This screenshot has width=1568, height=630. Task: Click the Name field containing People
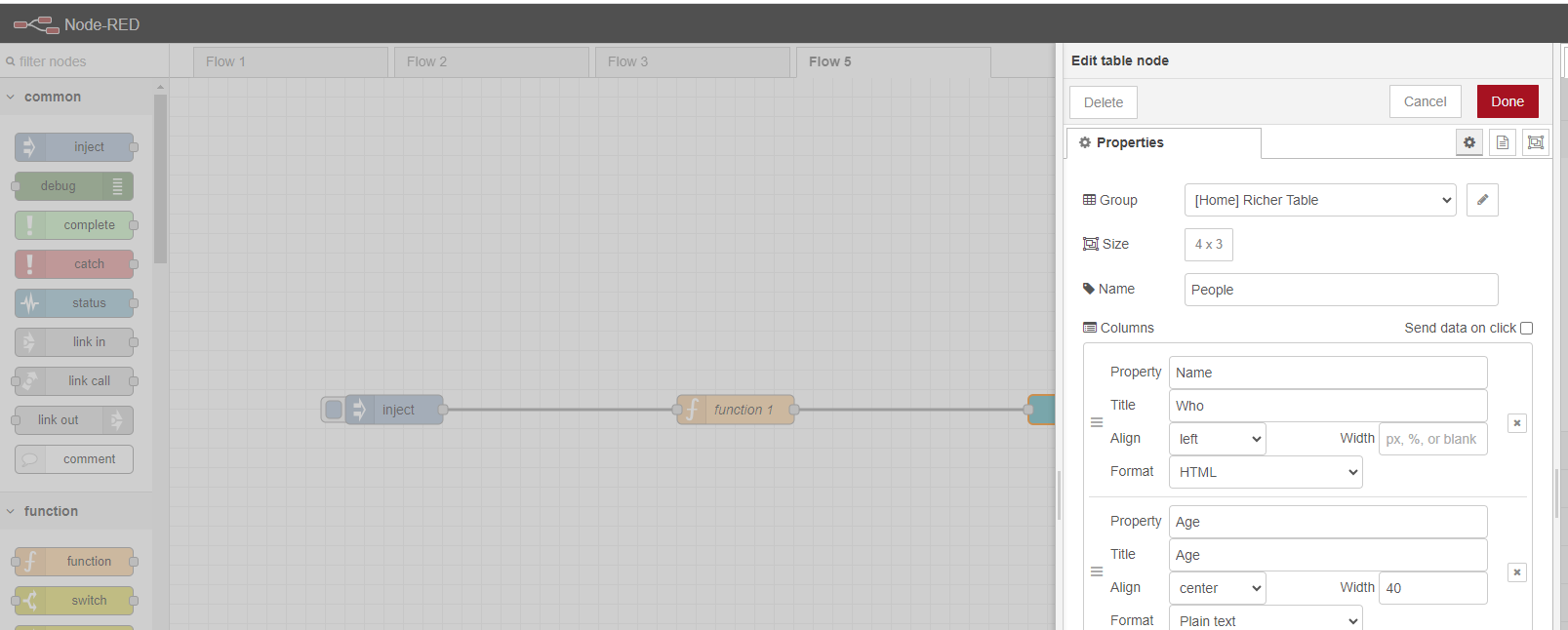tap(1342, 290)
